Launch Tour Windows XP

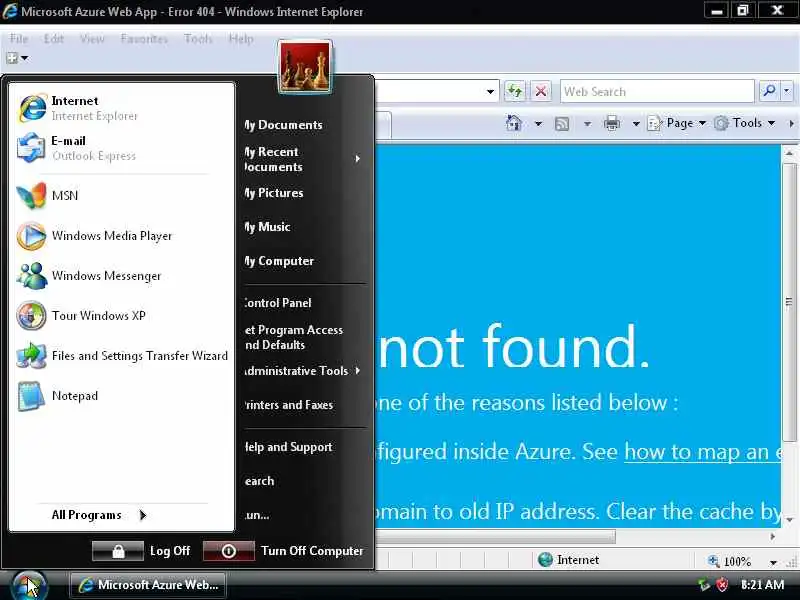click(122, 315)
